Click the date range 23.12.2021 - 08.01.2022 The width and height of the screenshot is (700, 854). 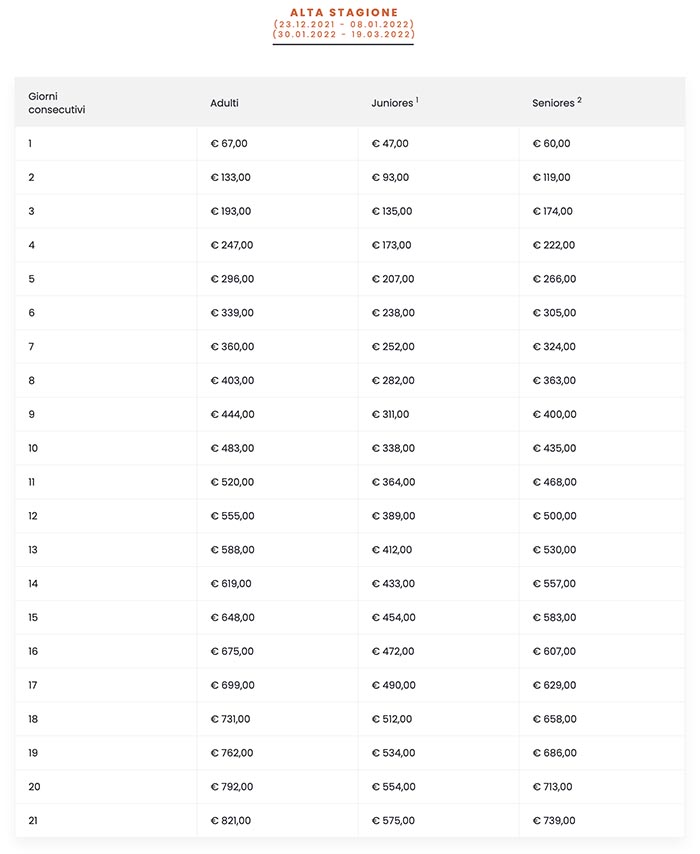pyautogui.click(x=344, y=24)
